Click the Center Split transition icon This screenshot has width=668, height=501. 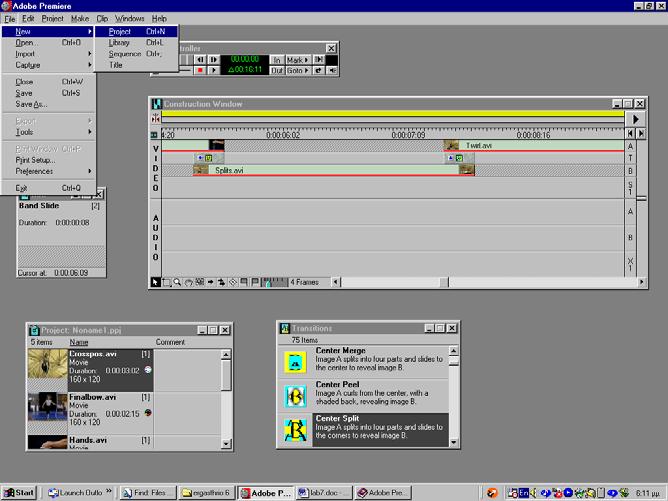tap(295, 430)
